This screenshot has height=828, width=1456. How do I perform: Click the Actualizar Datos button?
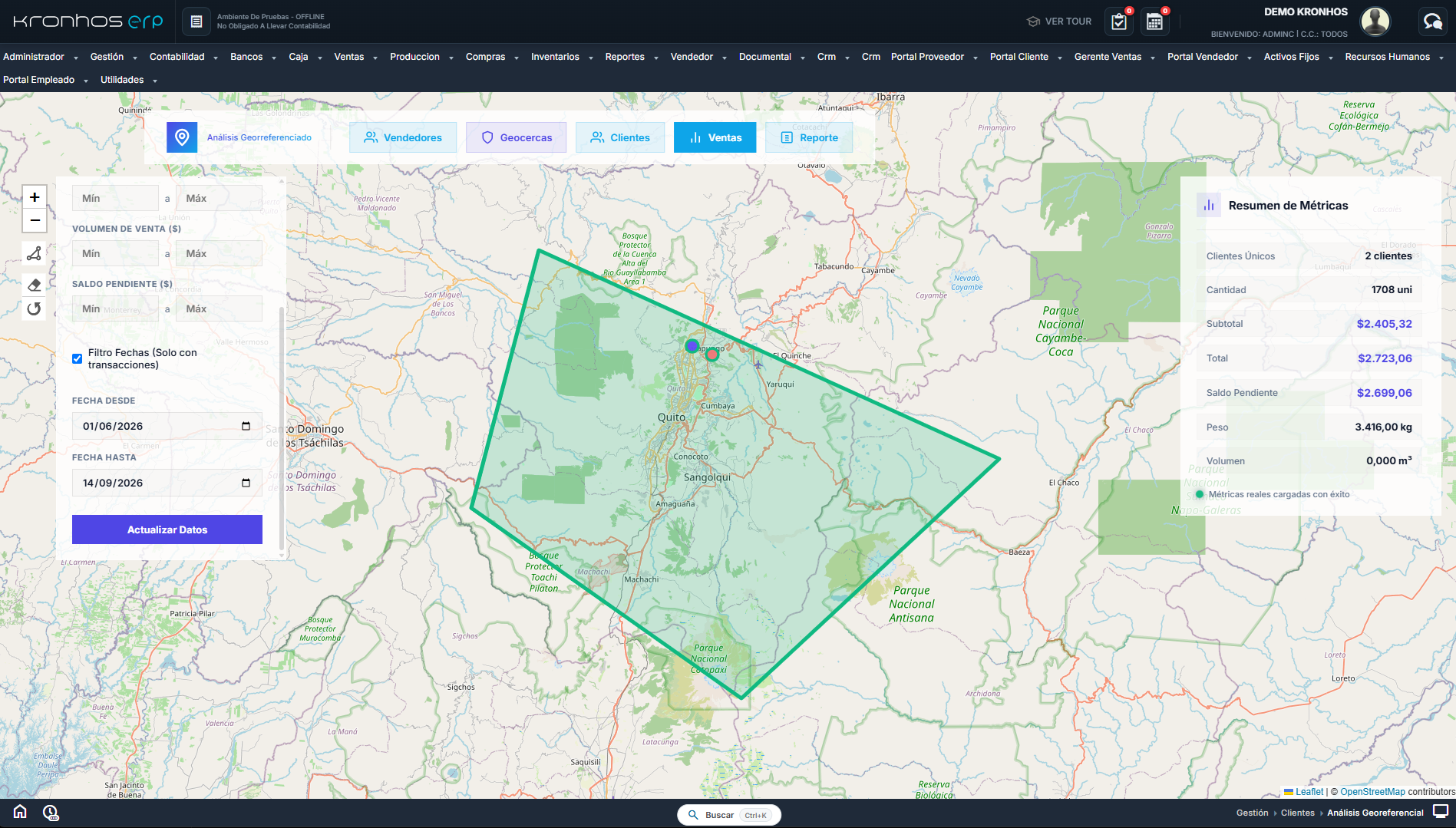click(x=167, y=529)
